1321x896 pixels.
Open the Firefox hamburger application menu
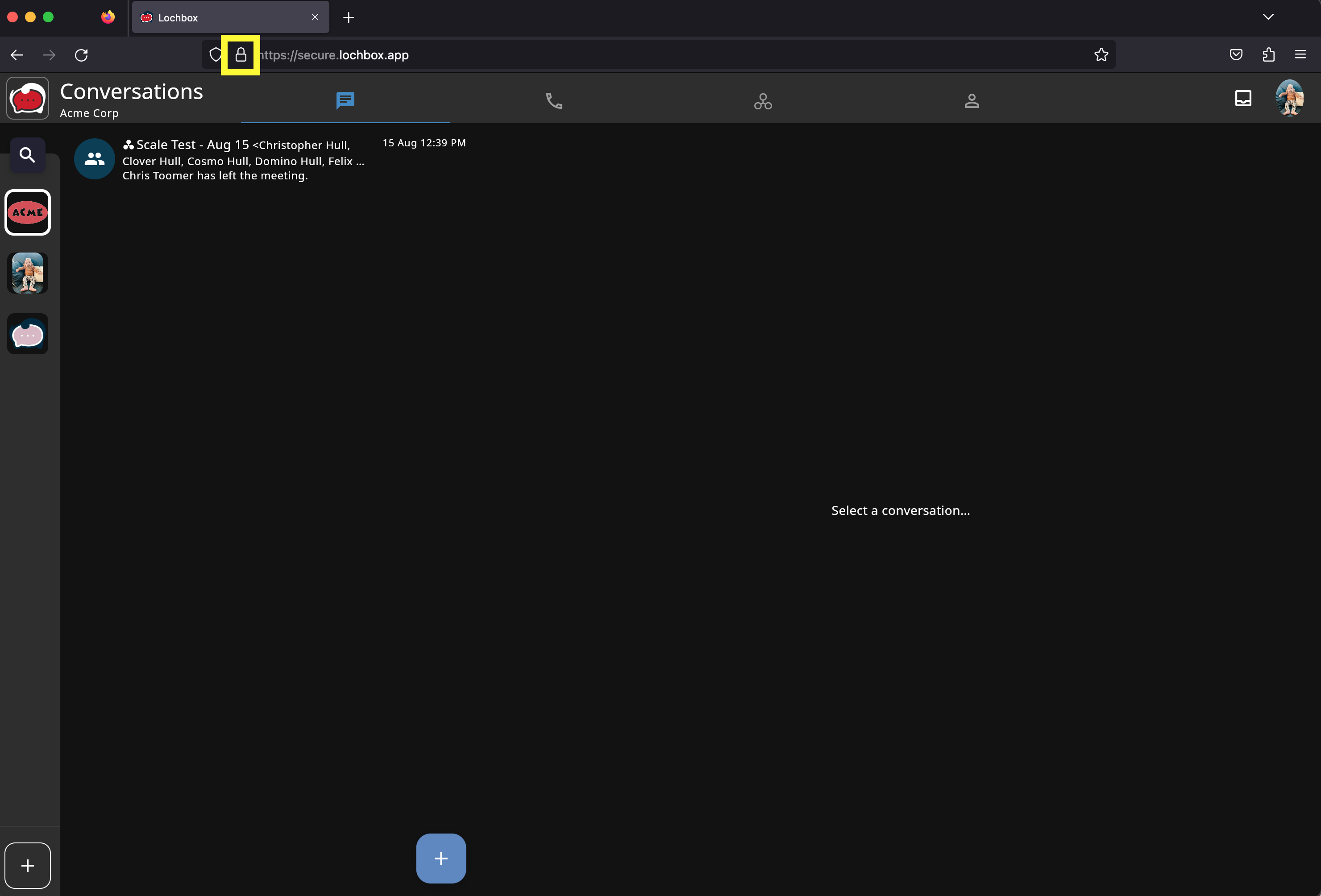1300,55
